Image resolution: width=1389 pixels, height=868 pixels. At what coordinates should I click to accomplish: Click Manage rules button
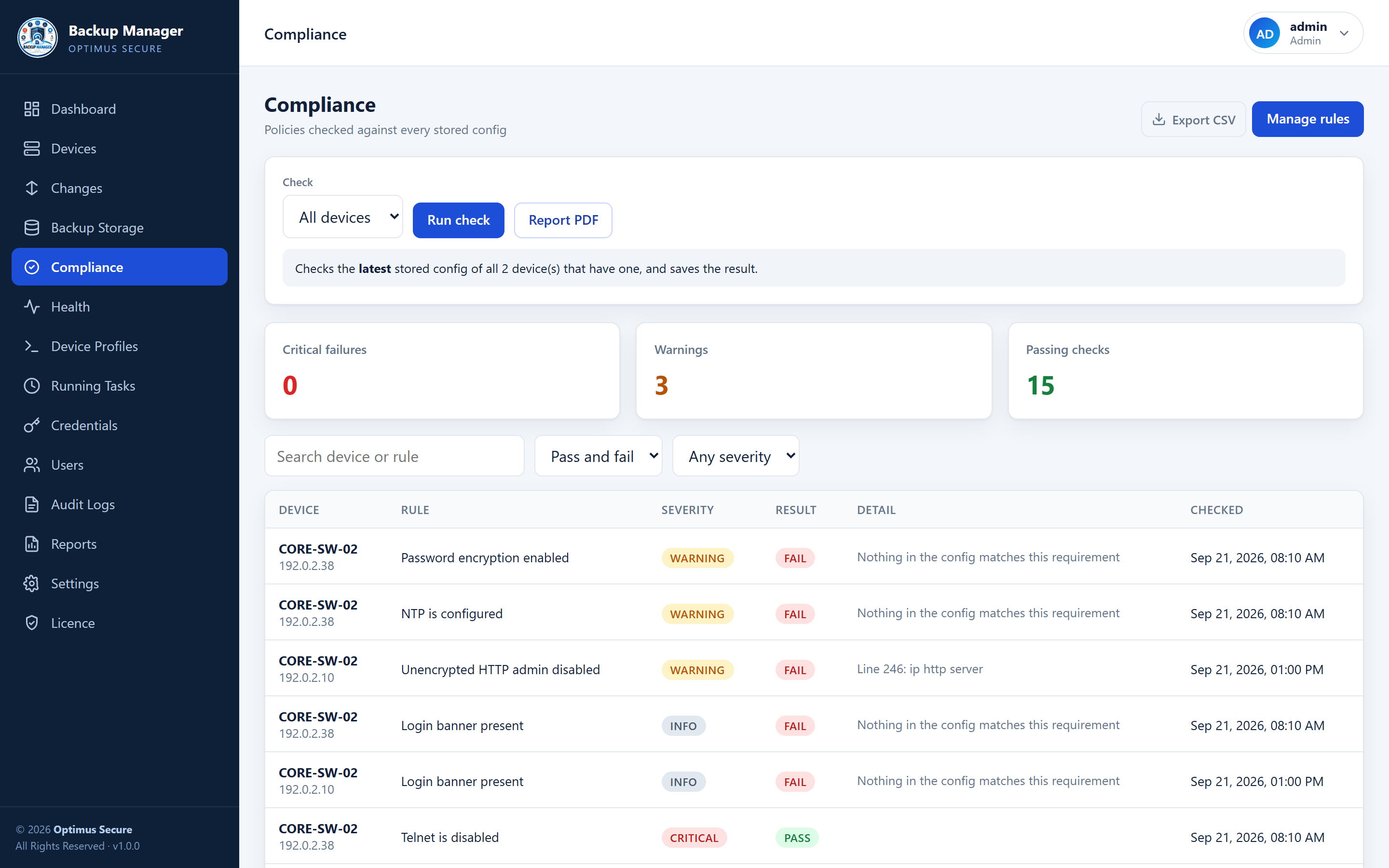click(x=1307, y=119)
